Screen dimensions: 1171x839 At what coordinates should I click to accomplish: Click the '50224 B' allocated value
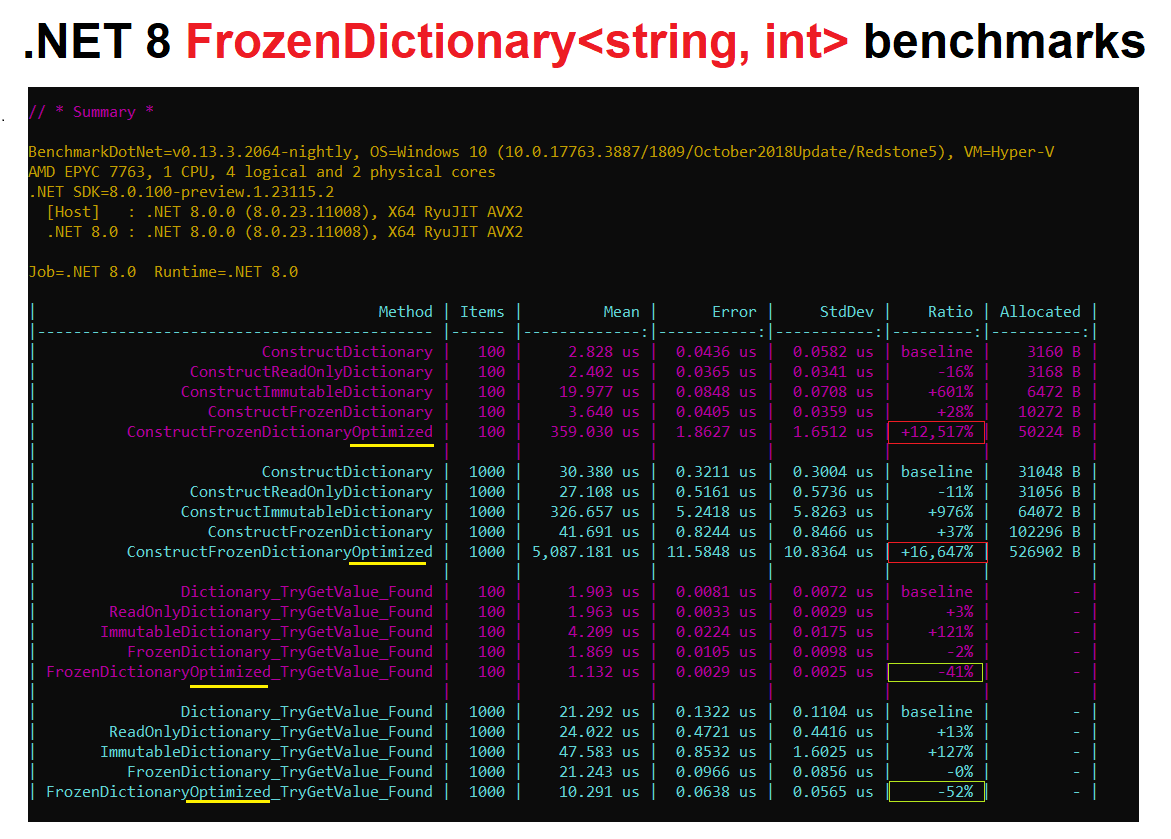point(1049,433)
